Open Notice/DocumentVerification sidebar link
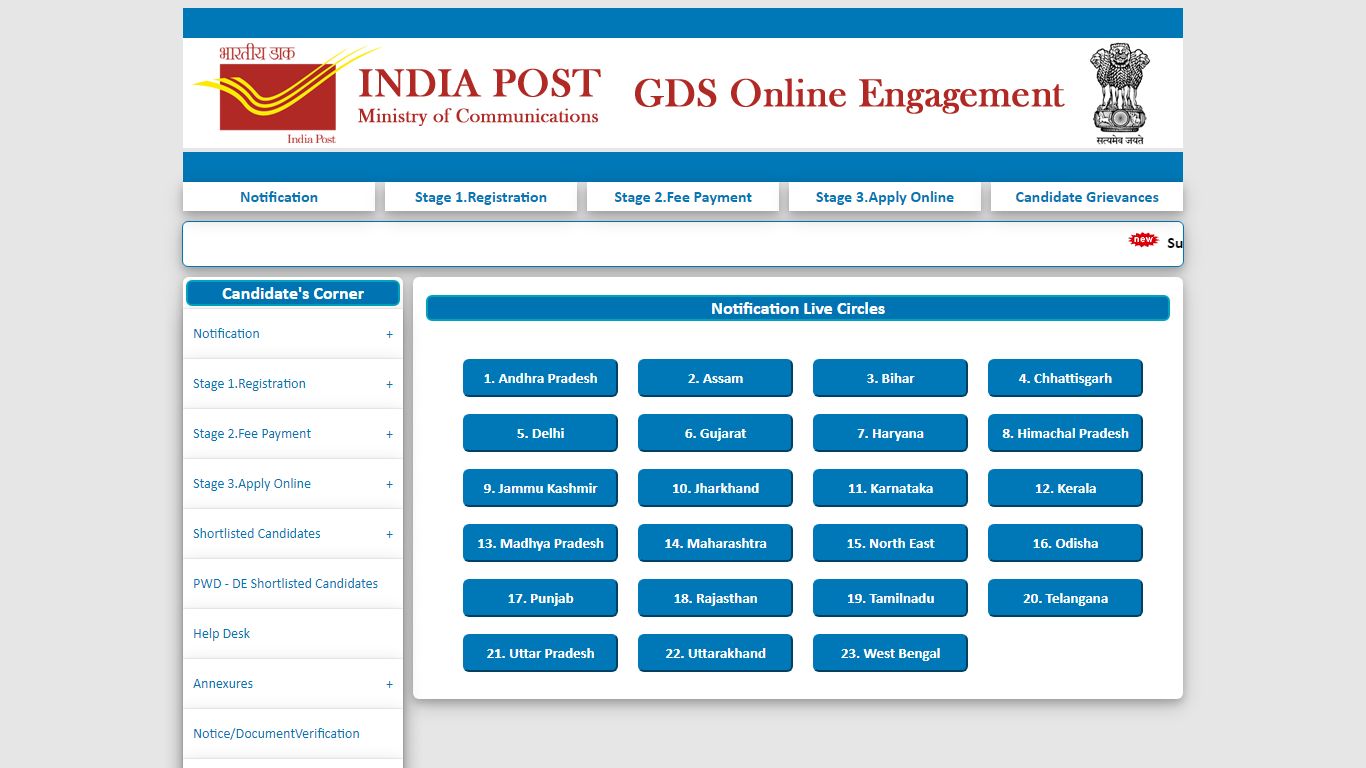Screen dimensions: 1366x768 [x=276, y=734]
